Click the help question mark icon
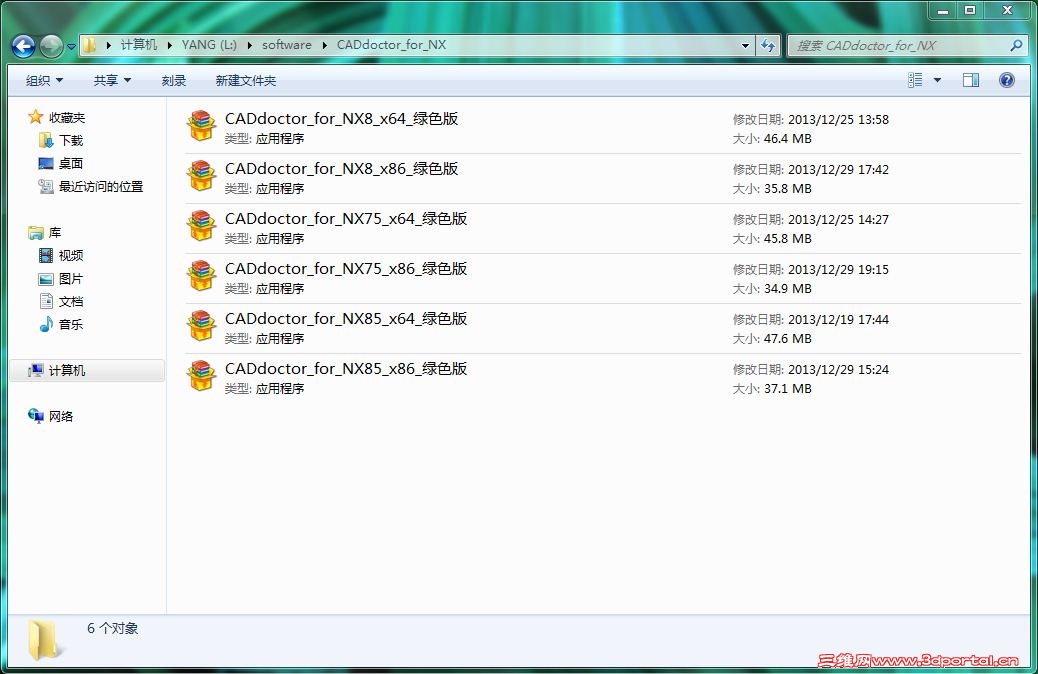The image size is (1038, 674). 1007,80
